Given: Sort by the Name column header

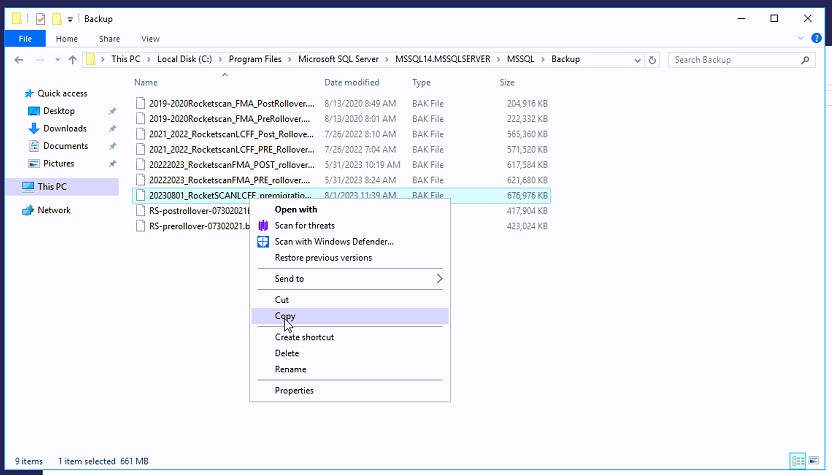Looking at the screenshot, I should (x=145, y=82).
